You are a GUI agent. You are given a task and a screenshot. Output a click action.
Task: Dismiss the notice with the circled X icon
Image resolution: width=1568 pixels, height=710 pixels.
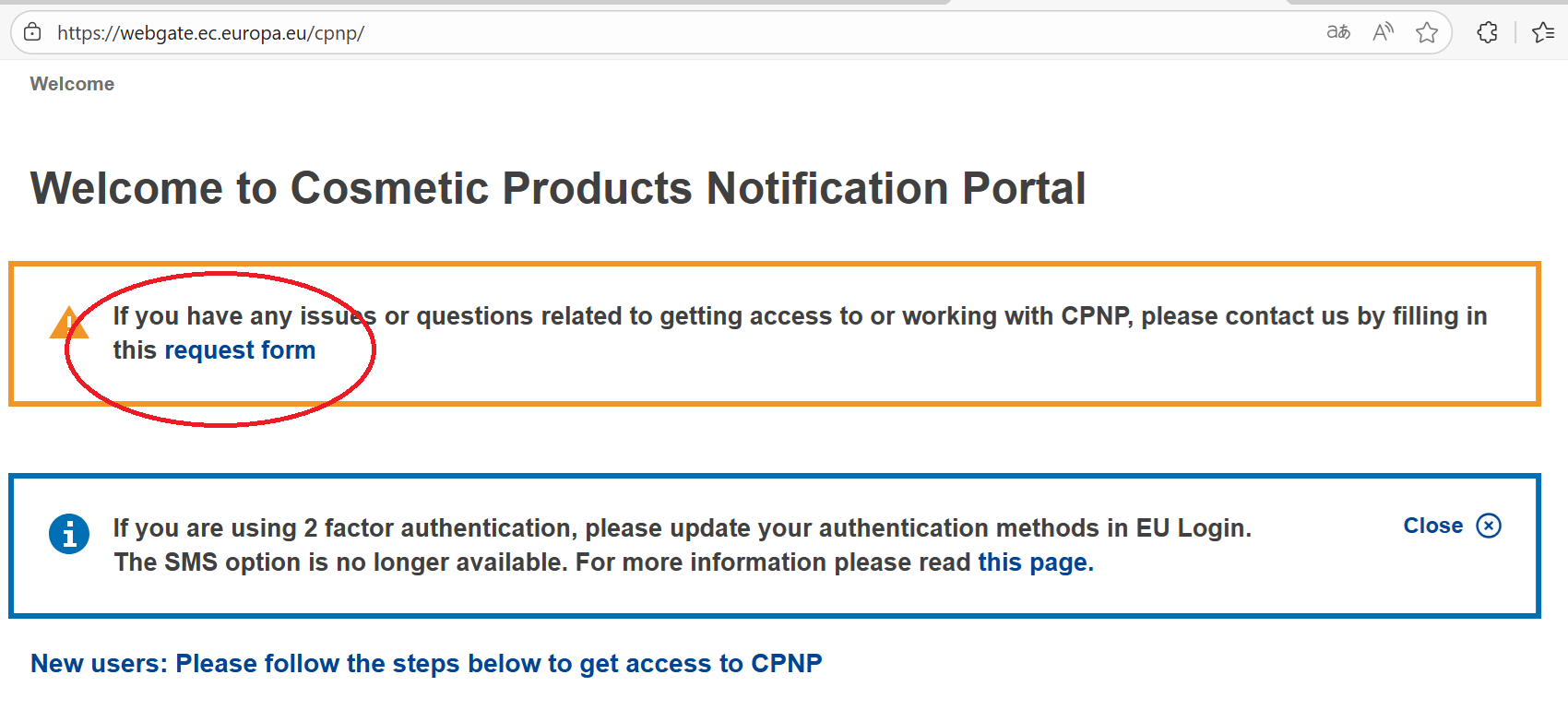pos(1489,526)
